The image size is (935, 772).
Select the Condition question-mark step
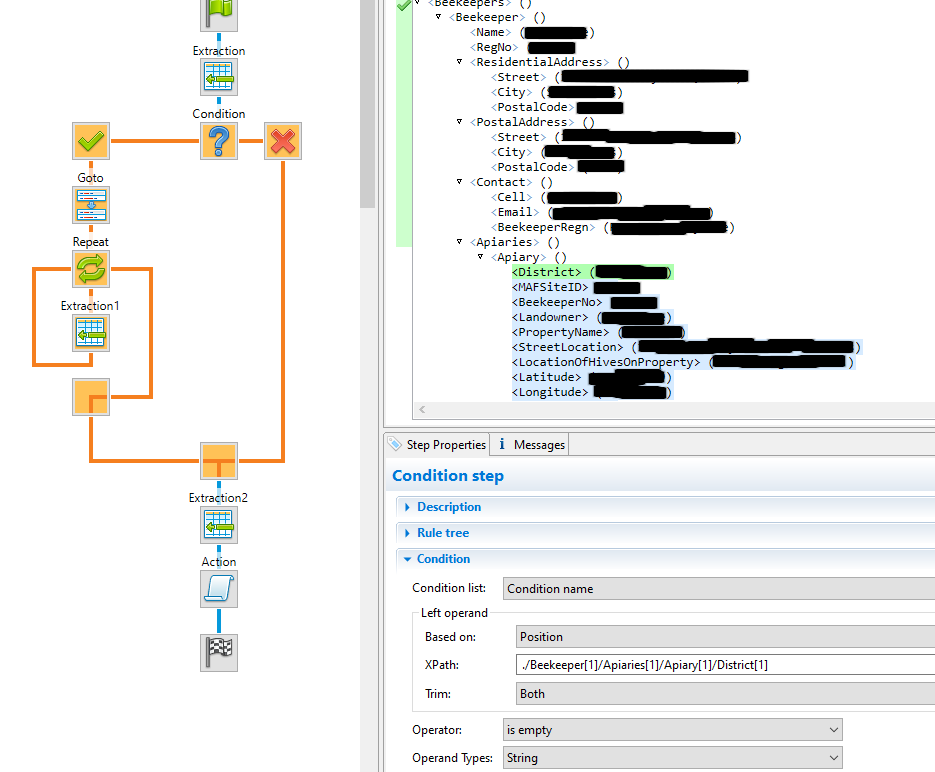pyautogui.click(x=219, y=141)
